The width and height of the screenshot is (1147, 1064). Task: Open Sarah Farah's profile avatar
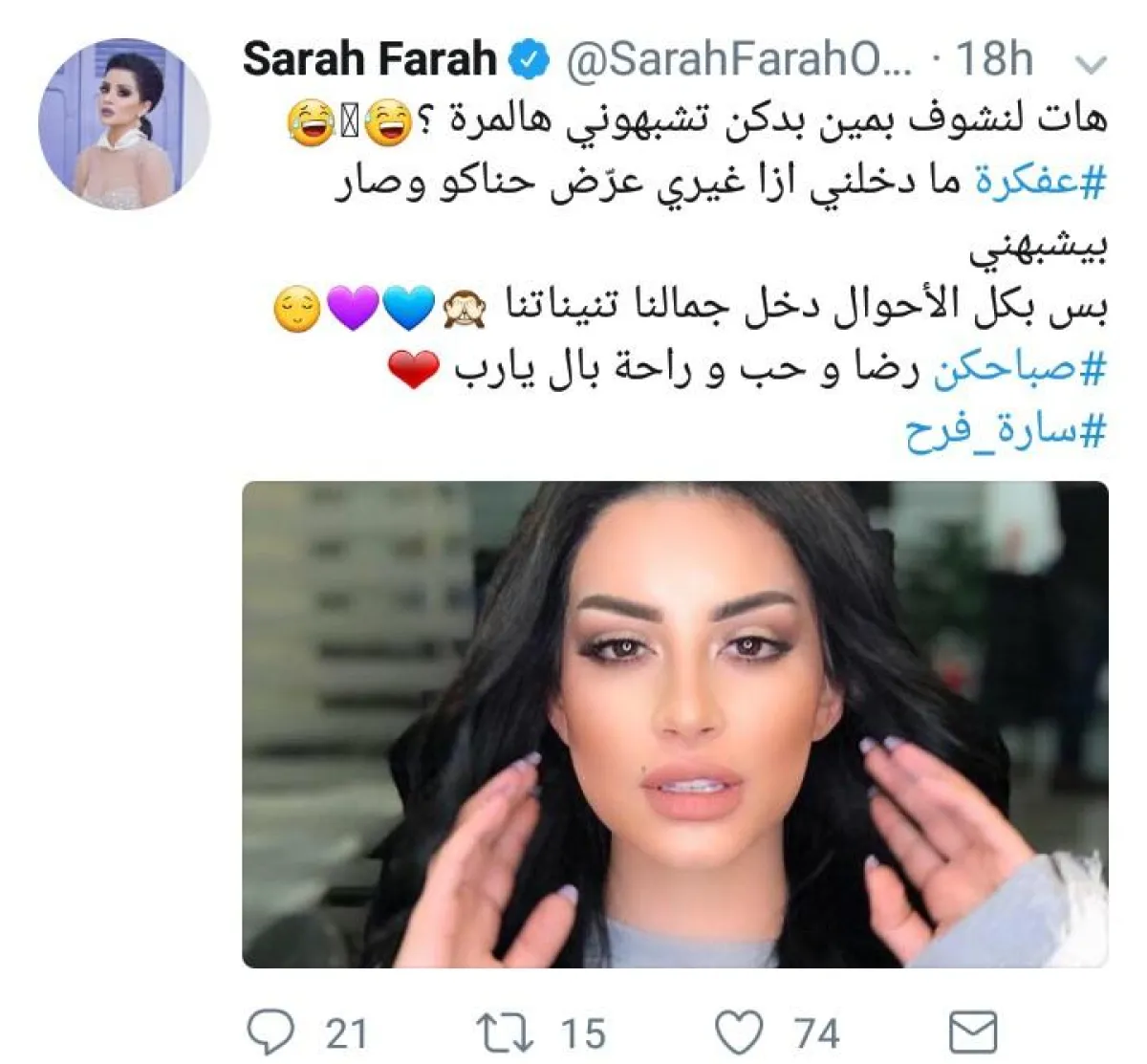click(x=123, y=124)
